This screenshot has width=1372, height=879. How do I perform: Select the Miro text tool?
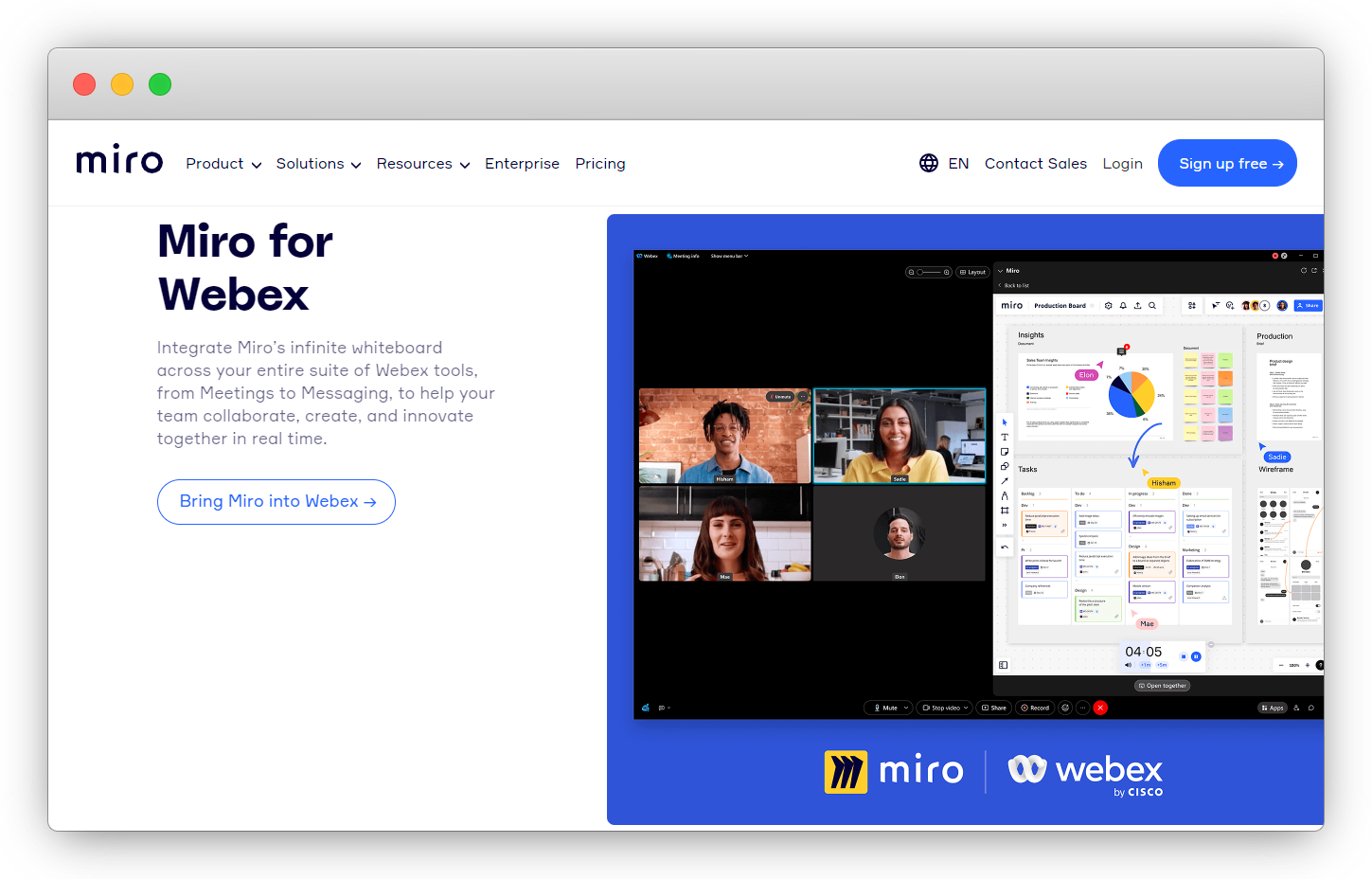click(1005, 438)
